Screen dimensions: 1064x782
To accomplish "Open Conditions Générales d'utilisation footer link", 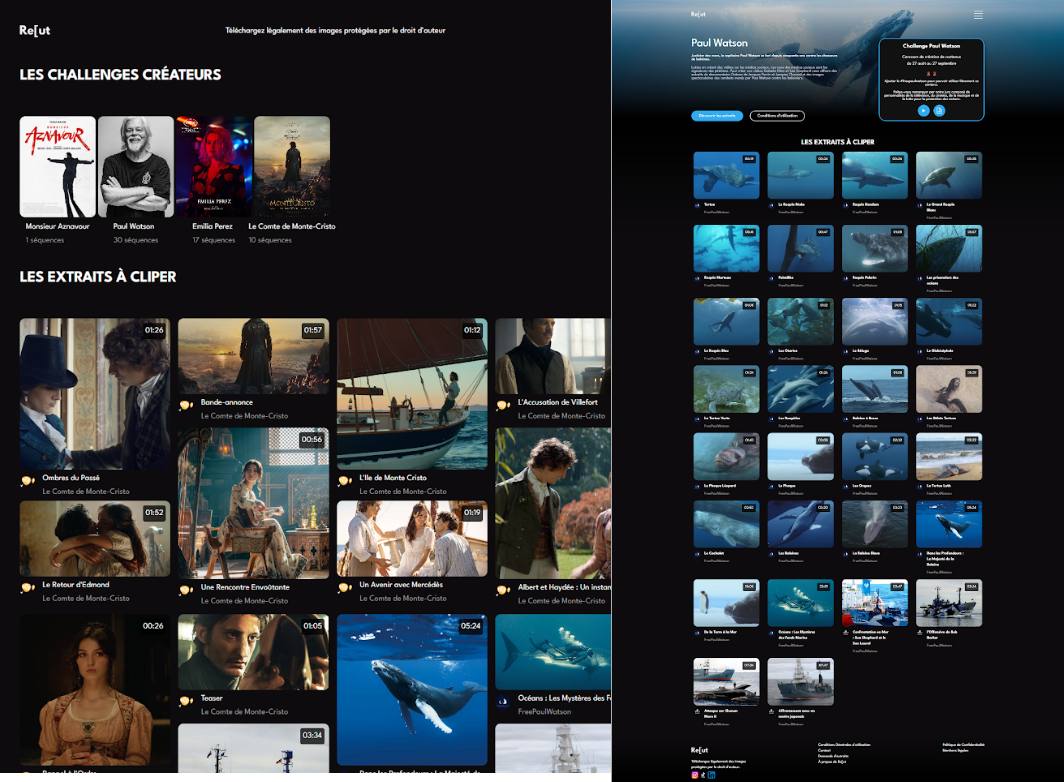I will (843, 745).
